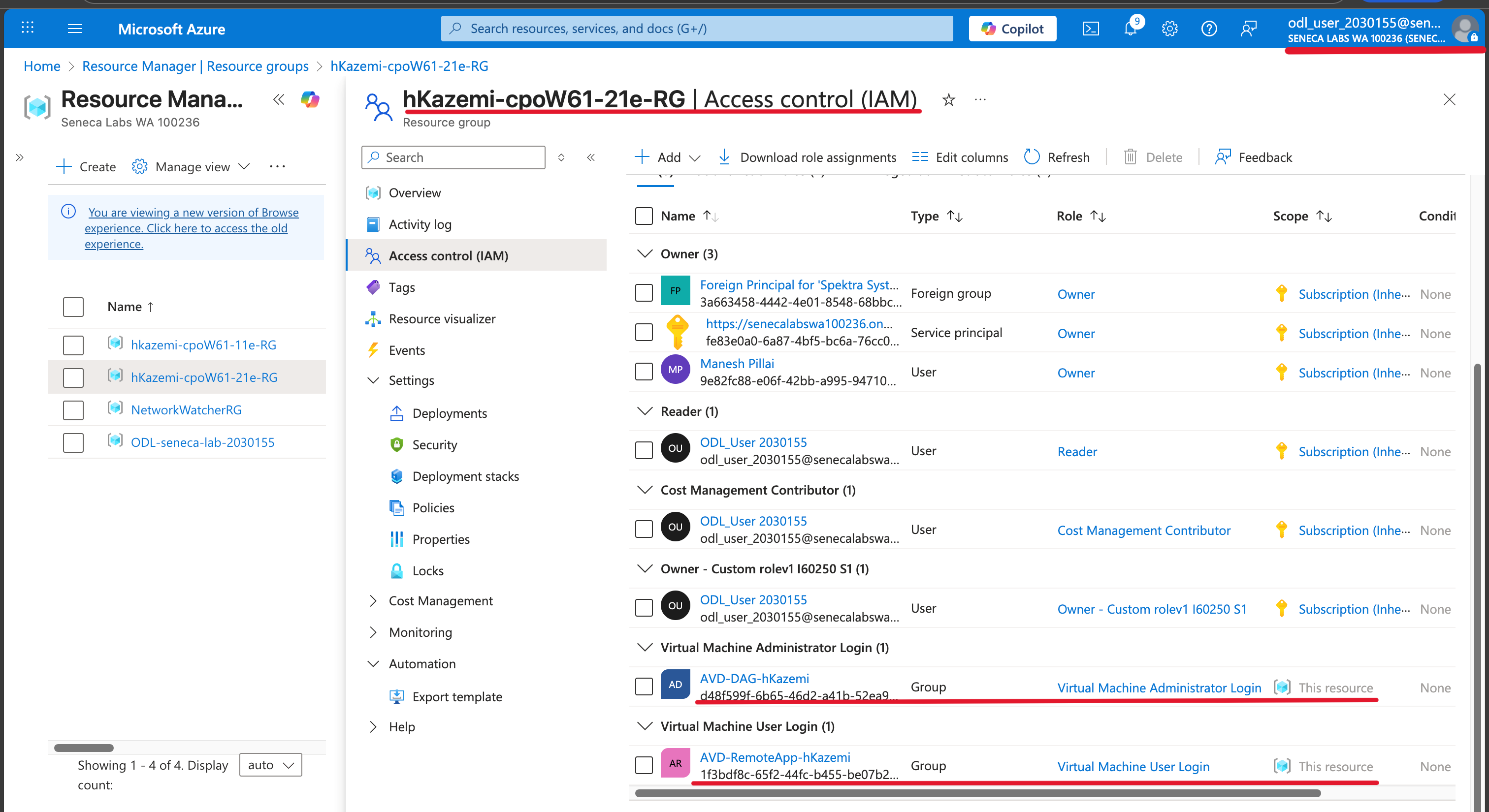Open more commands ellipsis next to Manage view
This screenshot has height=812, width=1489.
(x=277, y=166)
